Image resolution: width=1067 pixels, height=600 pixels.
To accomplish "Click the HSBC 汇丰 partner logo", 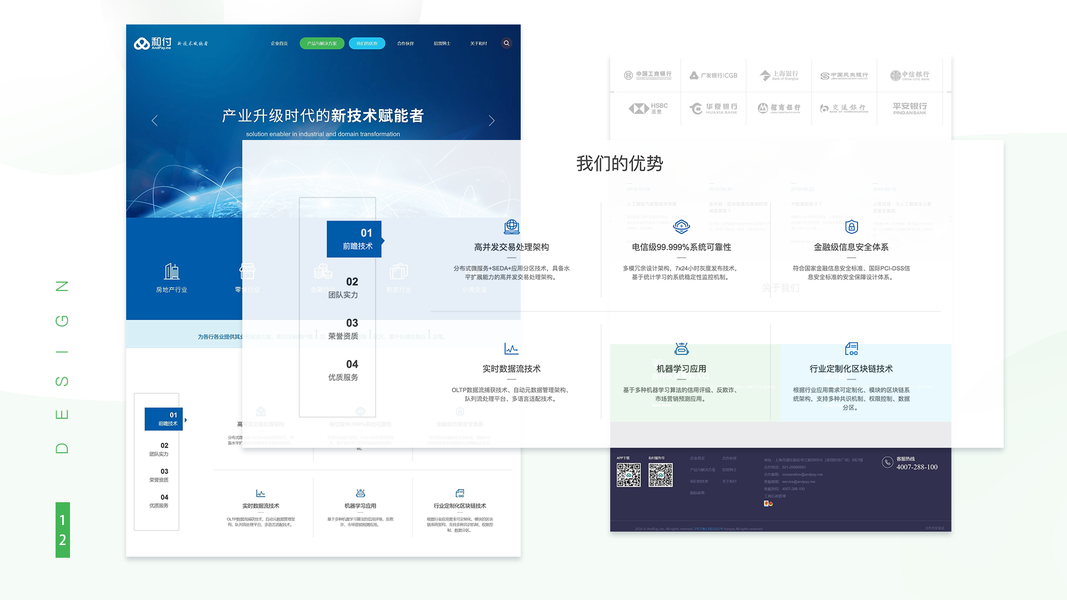I will click(x=648, y=108).
